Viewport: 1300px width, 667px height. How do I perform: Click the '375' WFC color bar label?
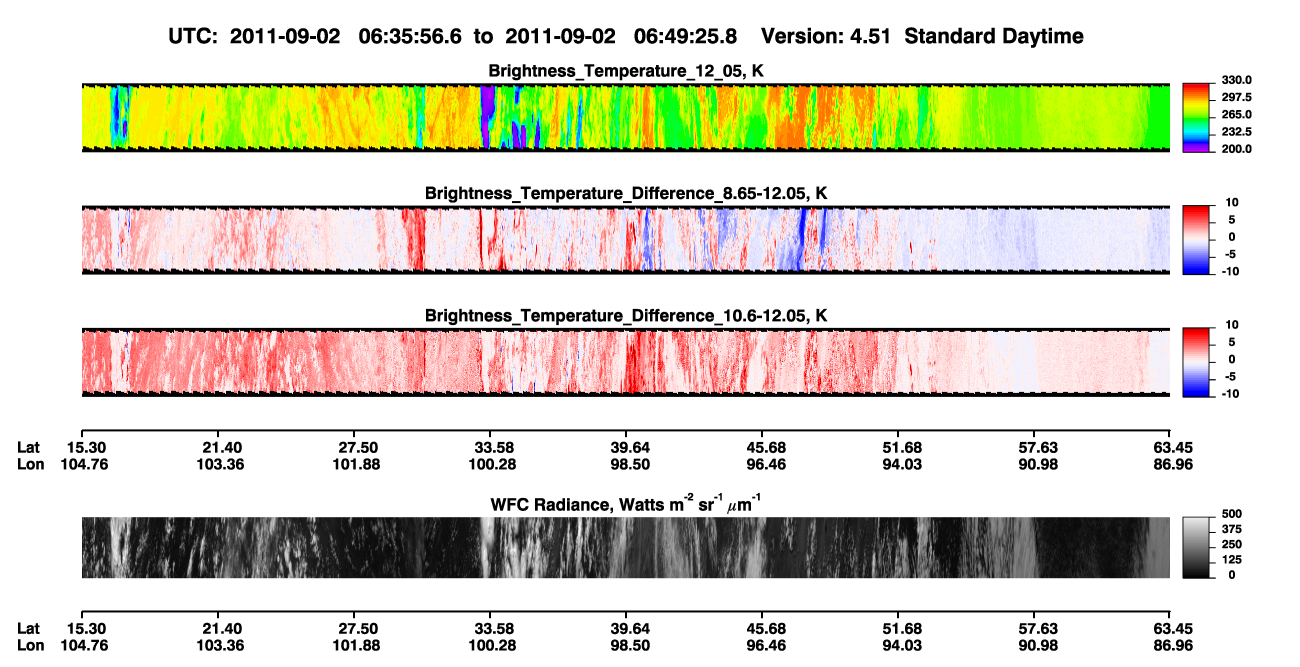[1231, 530]
